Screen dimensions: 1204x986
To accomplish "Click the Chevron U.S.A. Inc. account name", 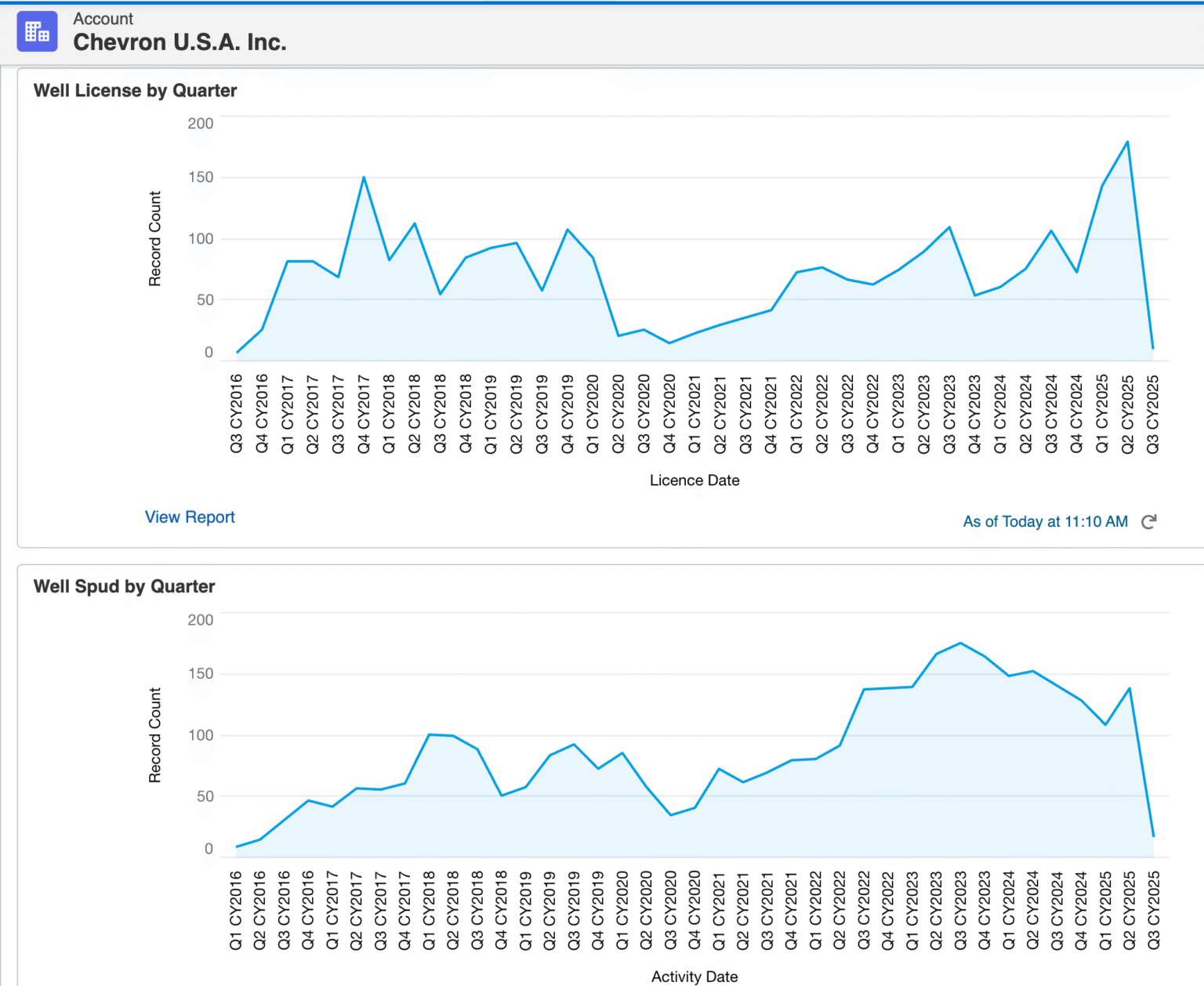I will (180, 42).
